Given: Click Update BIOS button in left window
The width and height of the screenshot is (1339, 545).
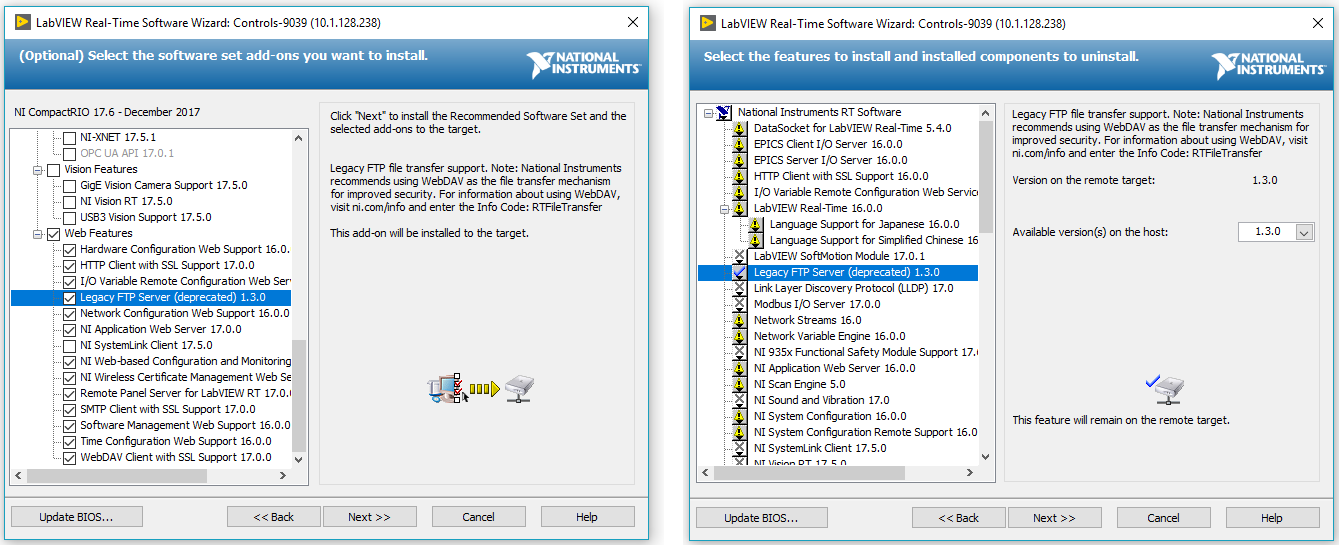Looking at the screenshot, I should pos(77,517).
